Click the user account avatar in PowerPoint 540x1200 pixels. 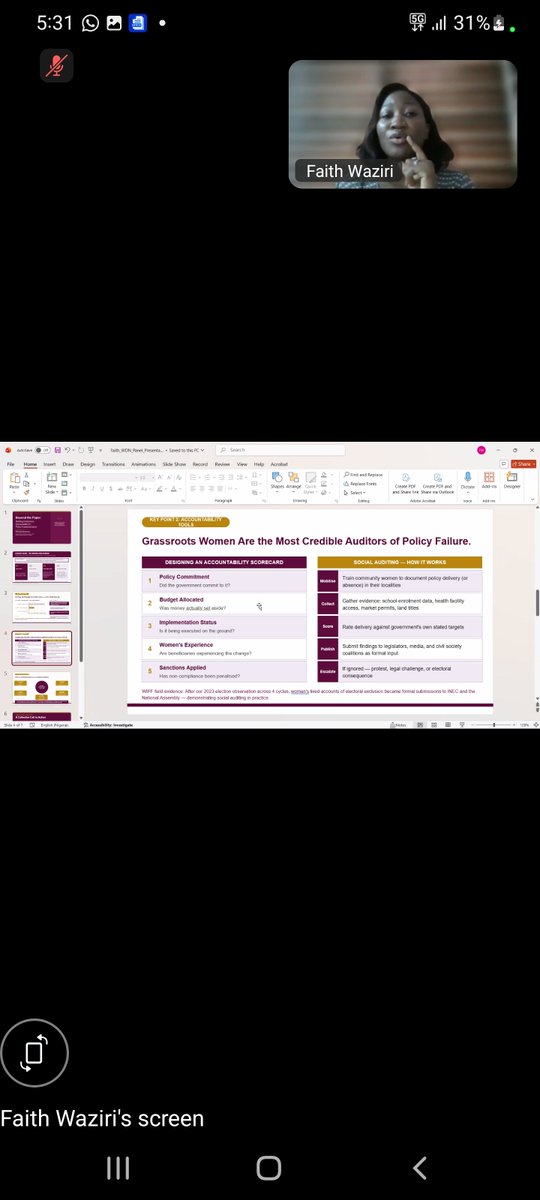[x=481, y=450]
